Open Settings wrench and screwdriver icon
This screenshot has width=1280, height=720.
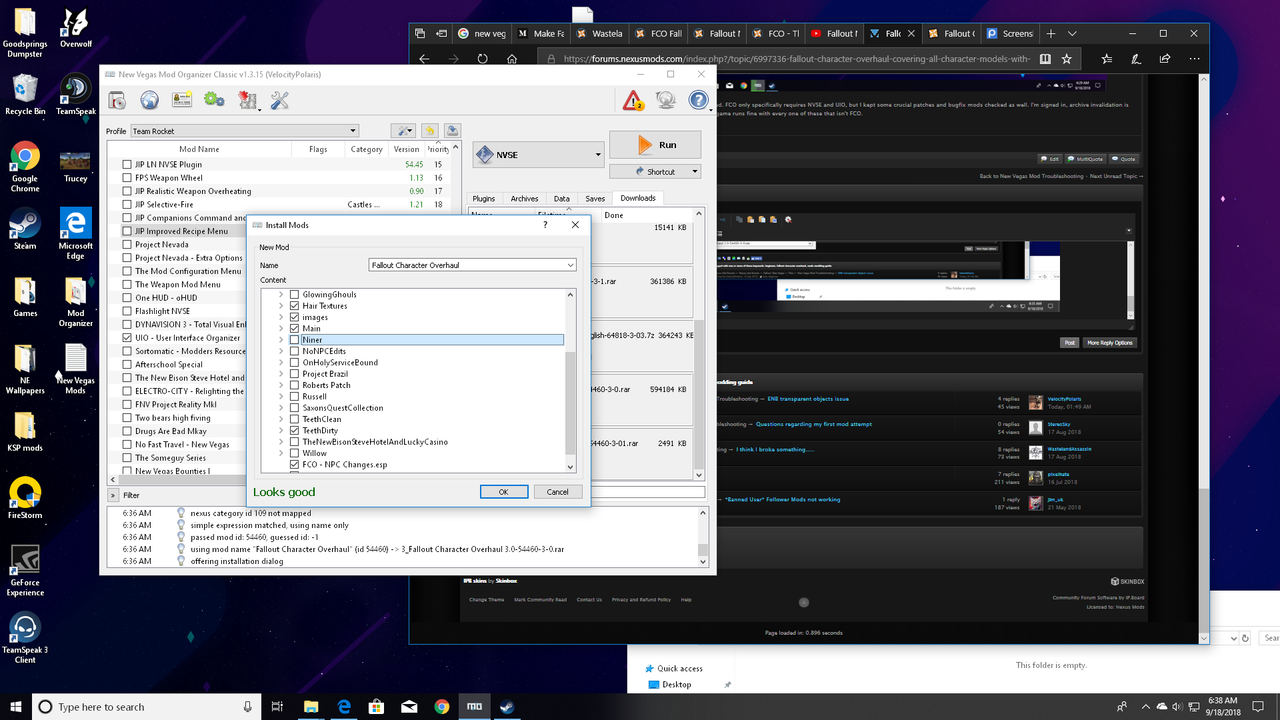point(279,100)
